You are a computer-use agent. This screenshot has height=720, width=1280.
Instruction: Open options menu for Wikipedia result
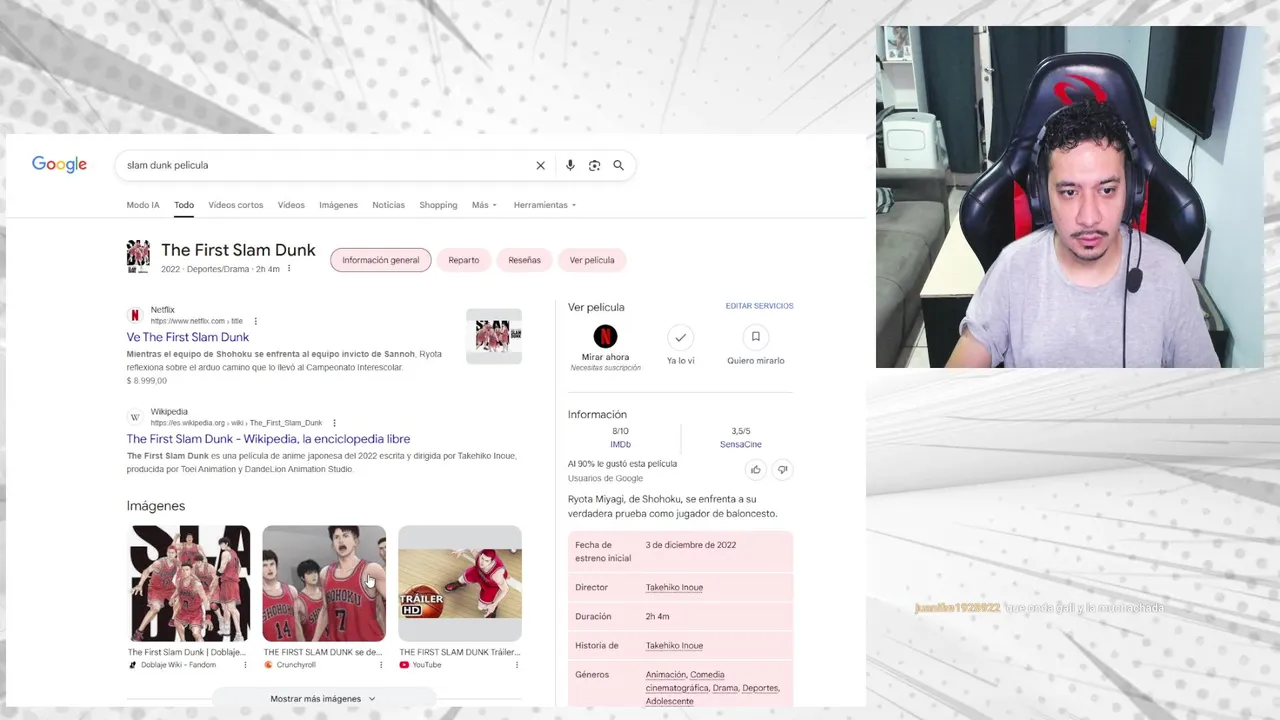[x=334, y=423]
